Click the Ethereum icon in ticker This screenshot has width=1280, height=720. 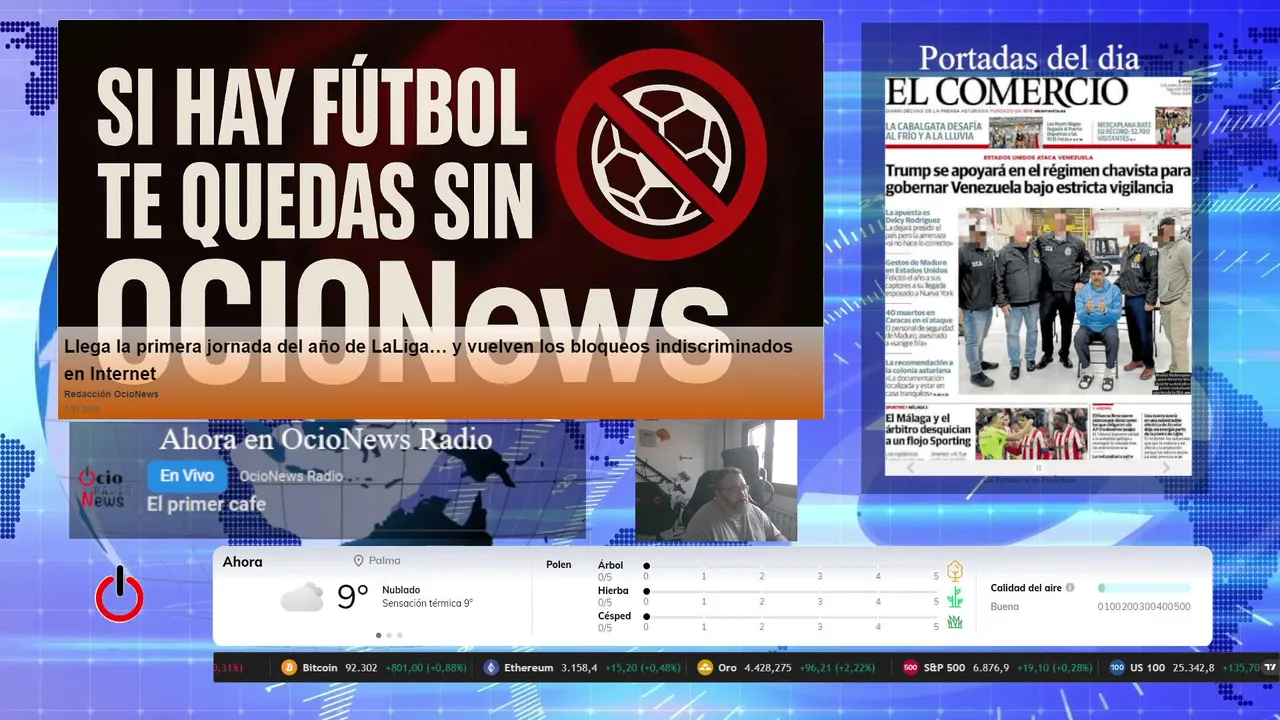[x=491, y=667]
